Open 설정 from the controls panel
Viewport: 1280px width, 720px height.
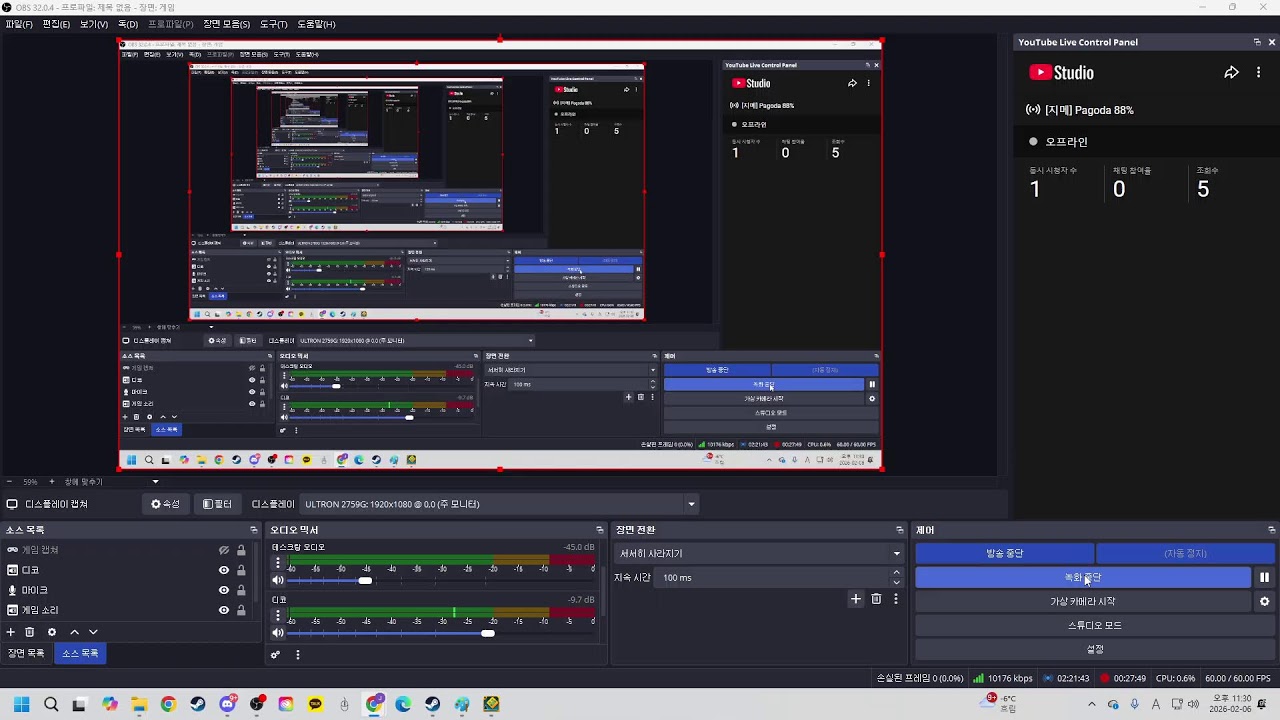click(x=1095, y=649)
